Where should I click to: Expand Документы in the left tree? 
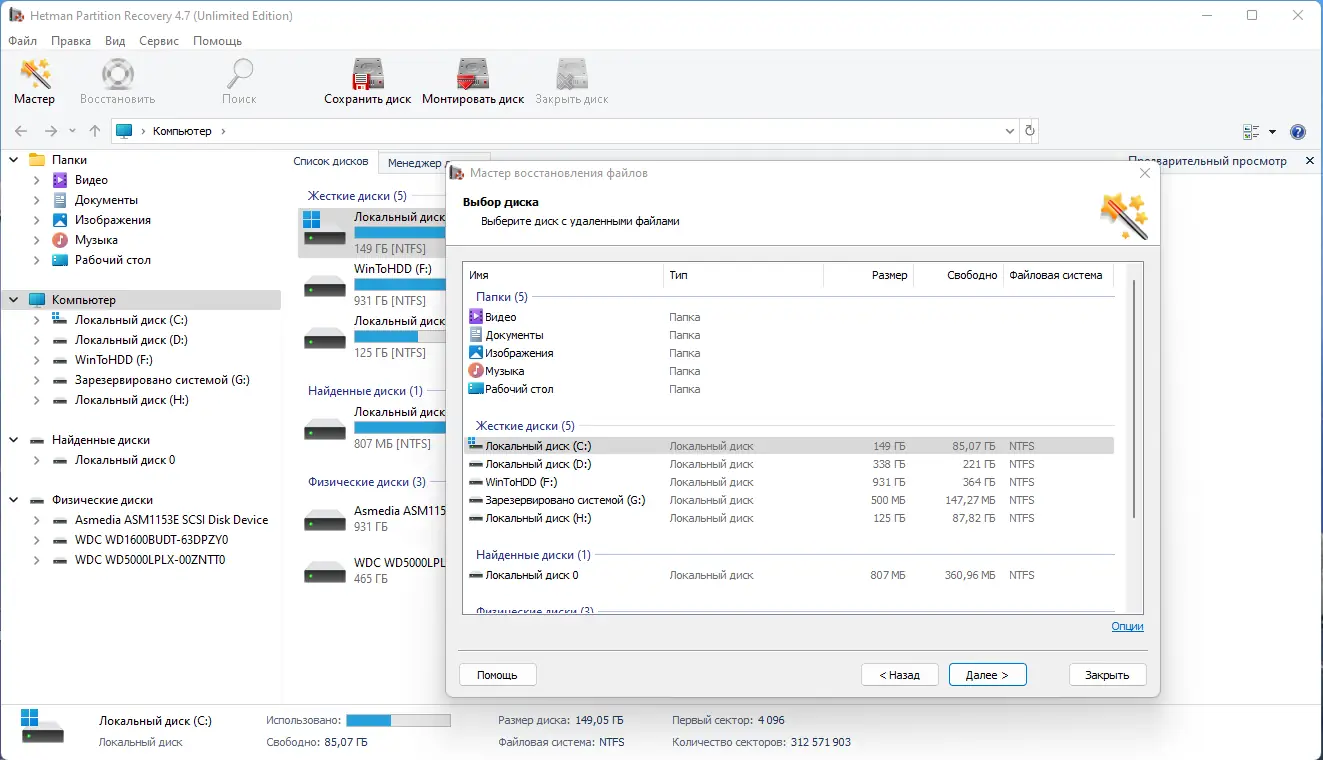point(37,200)
